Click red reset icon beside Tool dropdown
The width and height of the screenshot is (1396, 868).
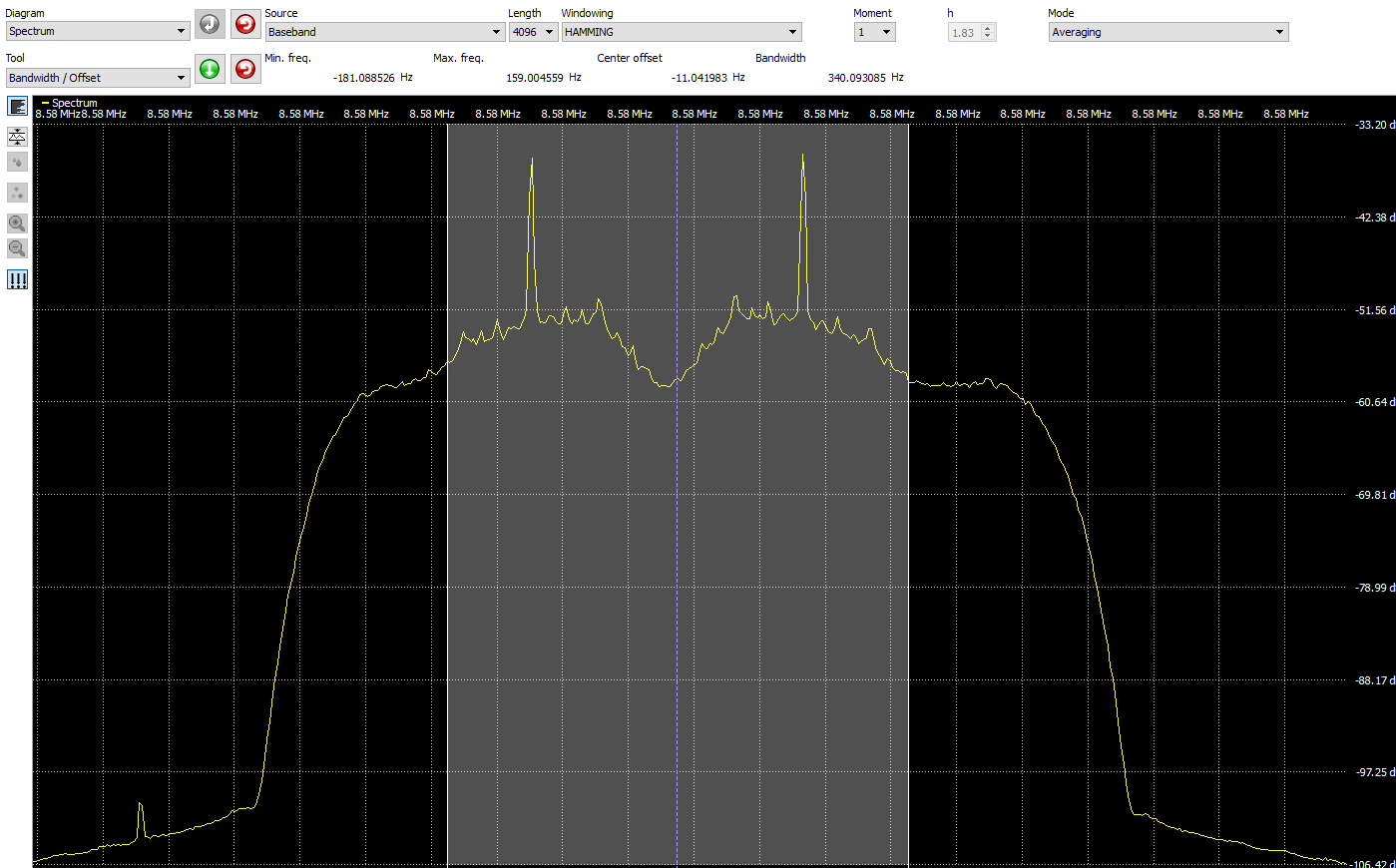coord(245,69)
